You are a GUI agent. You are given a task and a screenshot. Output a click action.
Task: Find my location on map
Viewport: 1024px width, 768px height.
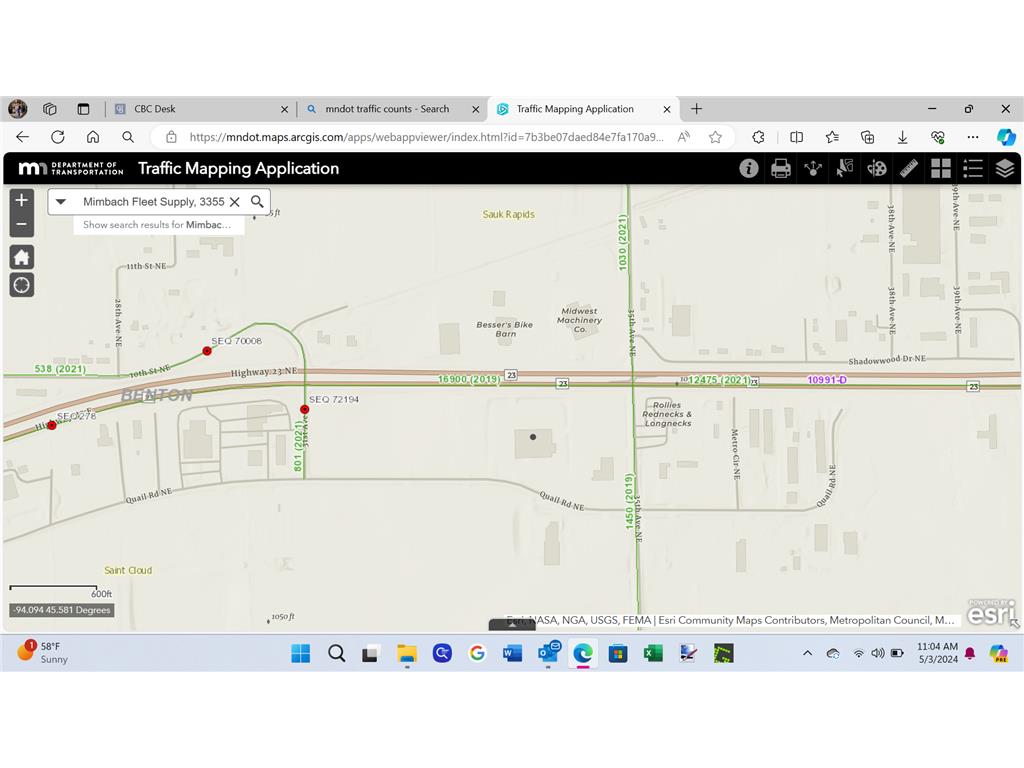pyautogui.click(x=22, y=286)
